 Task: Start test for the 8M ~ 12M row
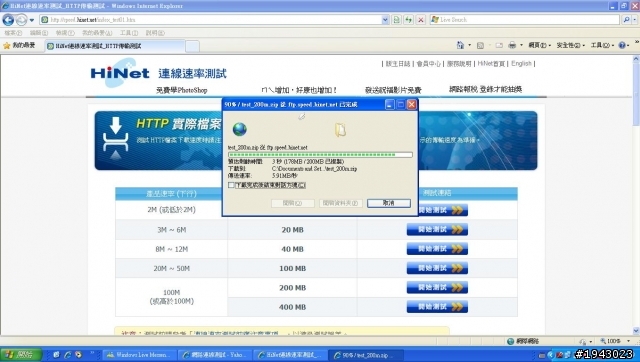click(x=437, y=249)
